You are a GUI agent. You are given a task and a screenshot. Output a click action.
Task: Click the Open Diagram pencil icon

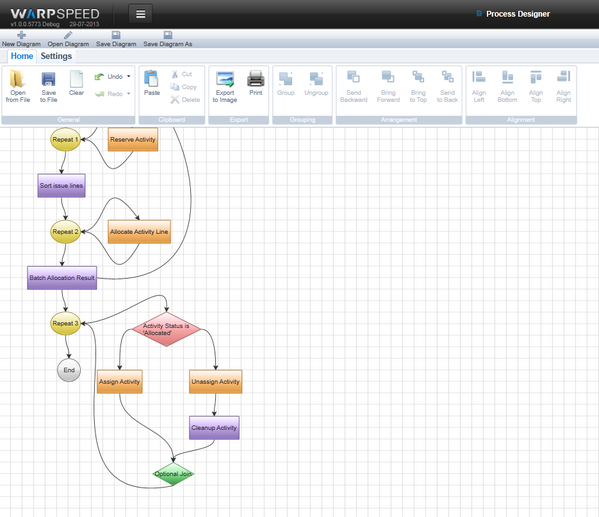(68, 35)
